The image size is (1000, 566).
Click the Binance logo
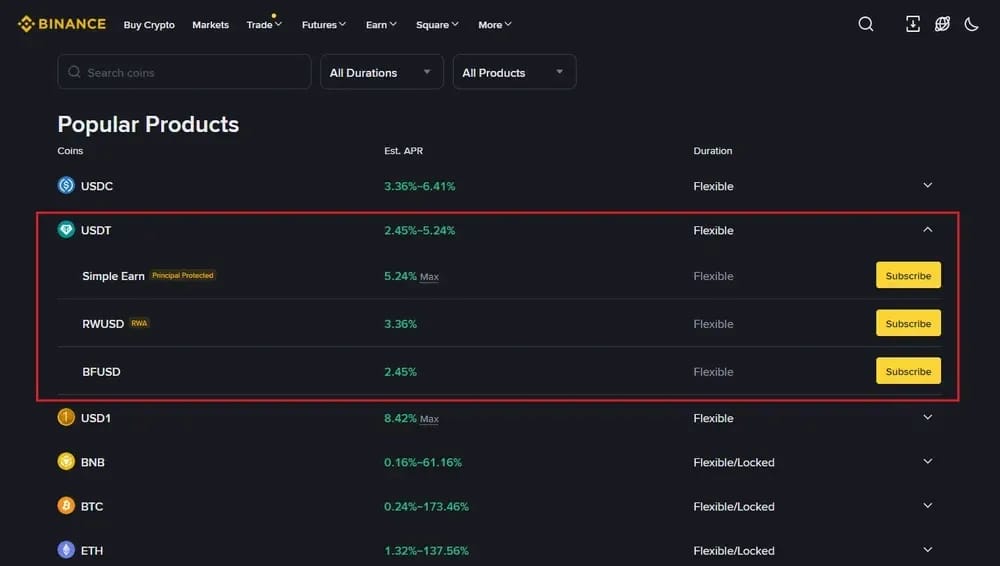coord(62,24)
